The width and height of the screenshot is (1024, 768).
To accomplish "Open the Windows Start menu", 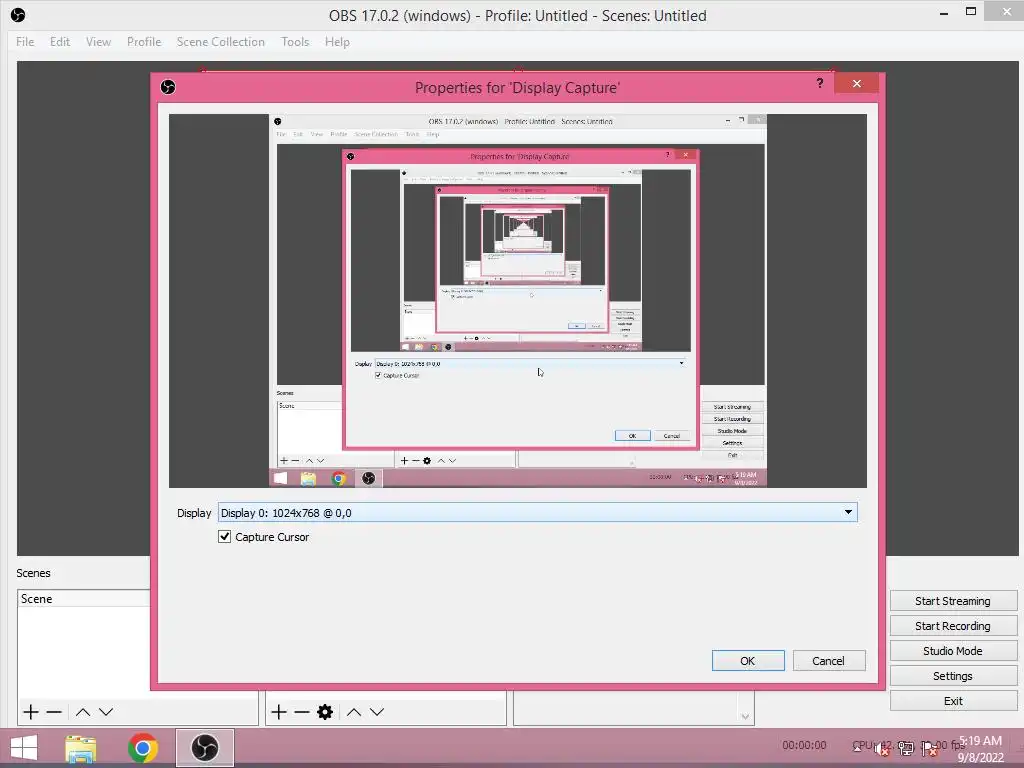I will [x=24, y=748].
